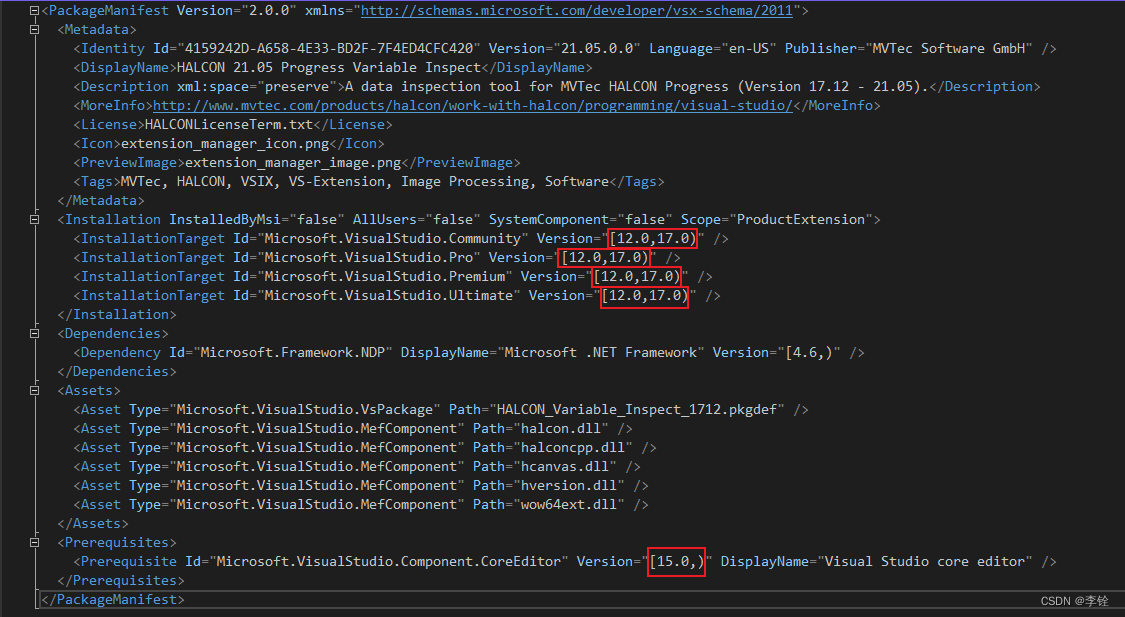Click the "21.05.0.0" Identity version value
Screen dimensions: 1125x617
(x=597, y=49)
